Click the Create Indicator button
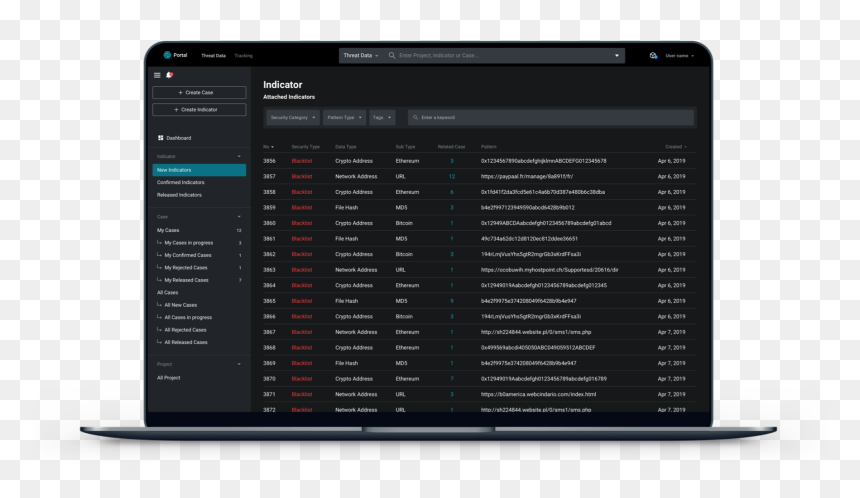Image resolution: width=860 pixels, height=498 pixels. pyautogui.click(x=199, y=110)
